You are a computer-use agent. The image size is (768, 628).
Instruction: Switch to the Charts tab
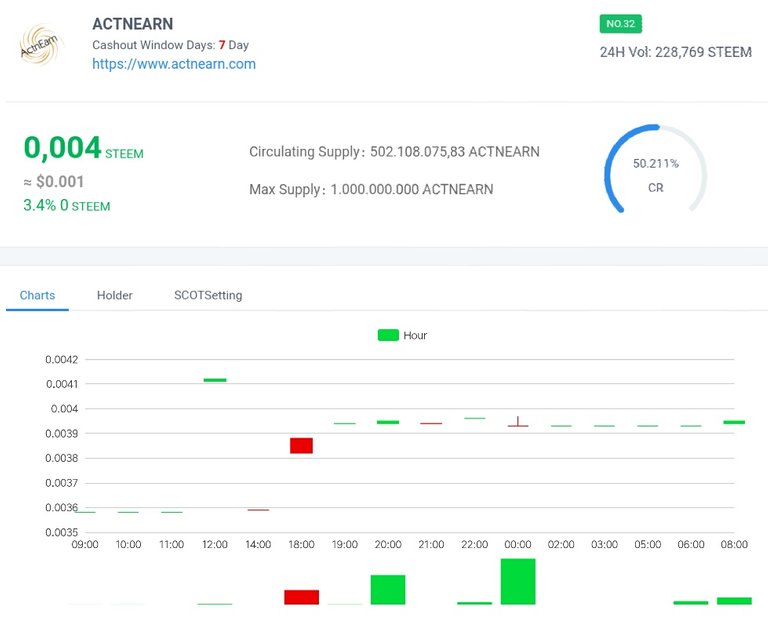click(37, 295)
